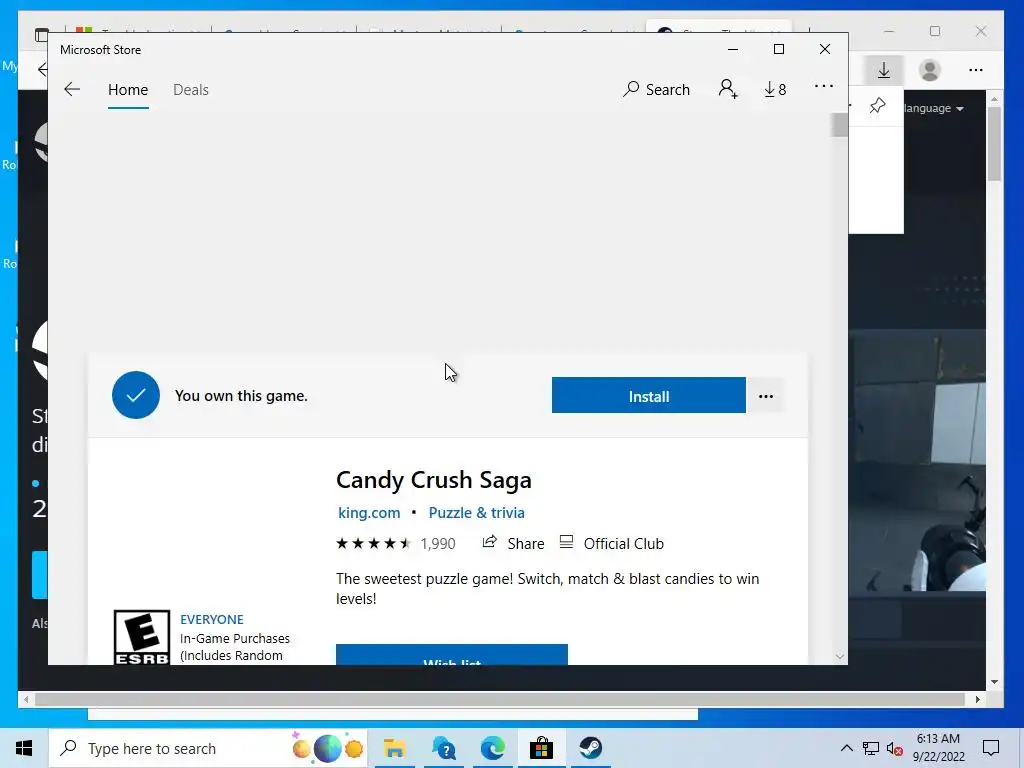Image resolution: width=1024 pixels, height=768 pixels.
Task: Click the Wish list button
Action: 452,655
